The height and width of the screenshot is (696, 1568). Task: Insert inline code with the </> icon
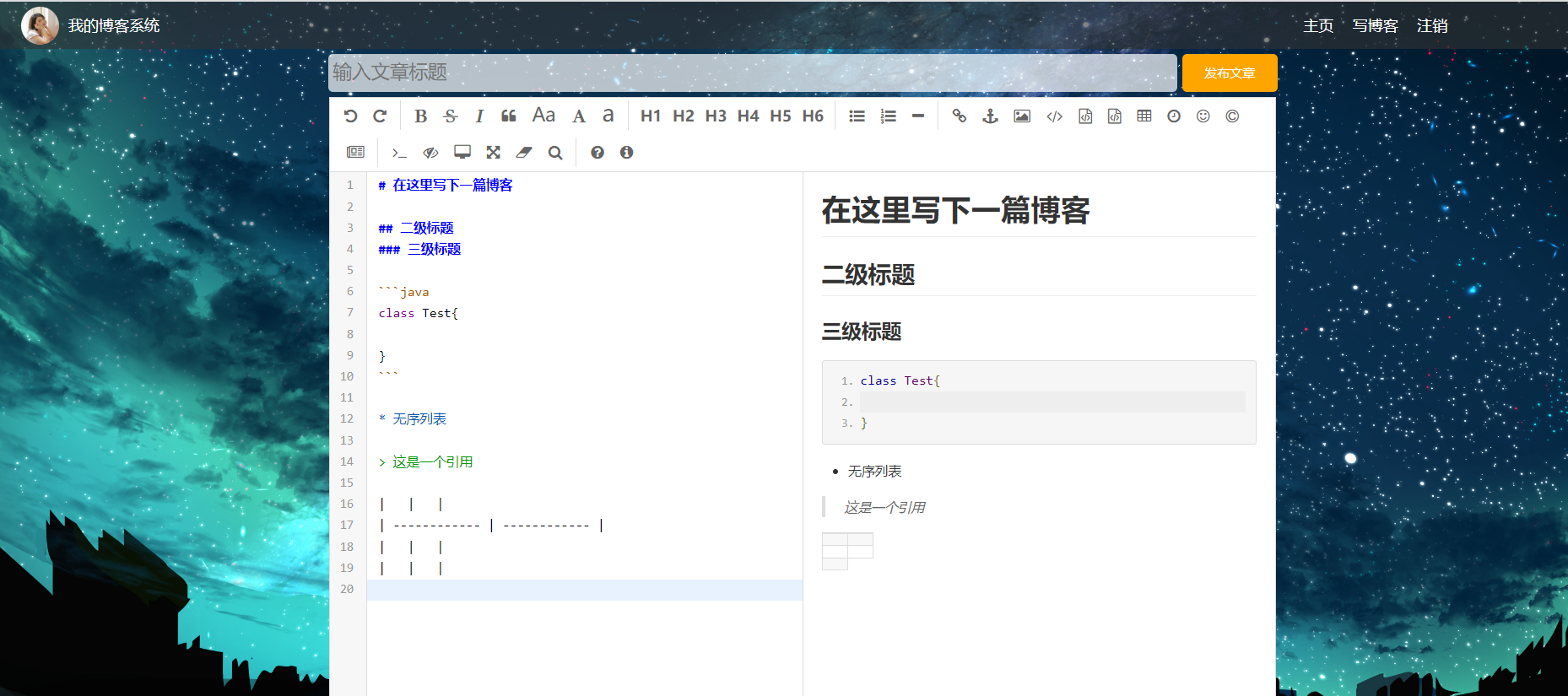tap(1055, 116)
